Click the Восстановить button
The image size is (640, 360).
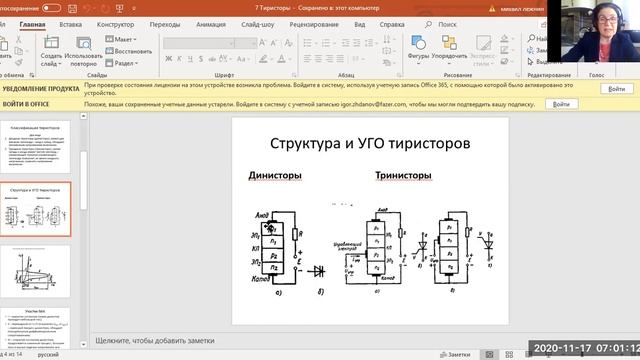pyautogui.click(x=128, y=51)
